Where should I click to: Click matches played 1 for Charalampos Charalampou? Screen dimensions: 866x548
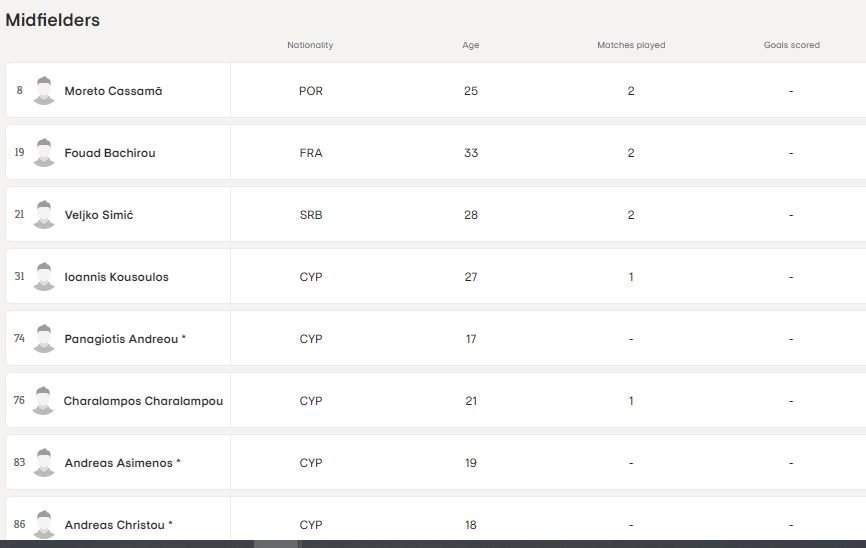coord(631,401)
